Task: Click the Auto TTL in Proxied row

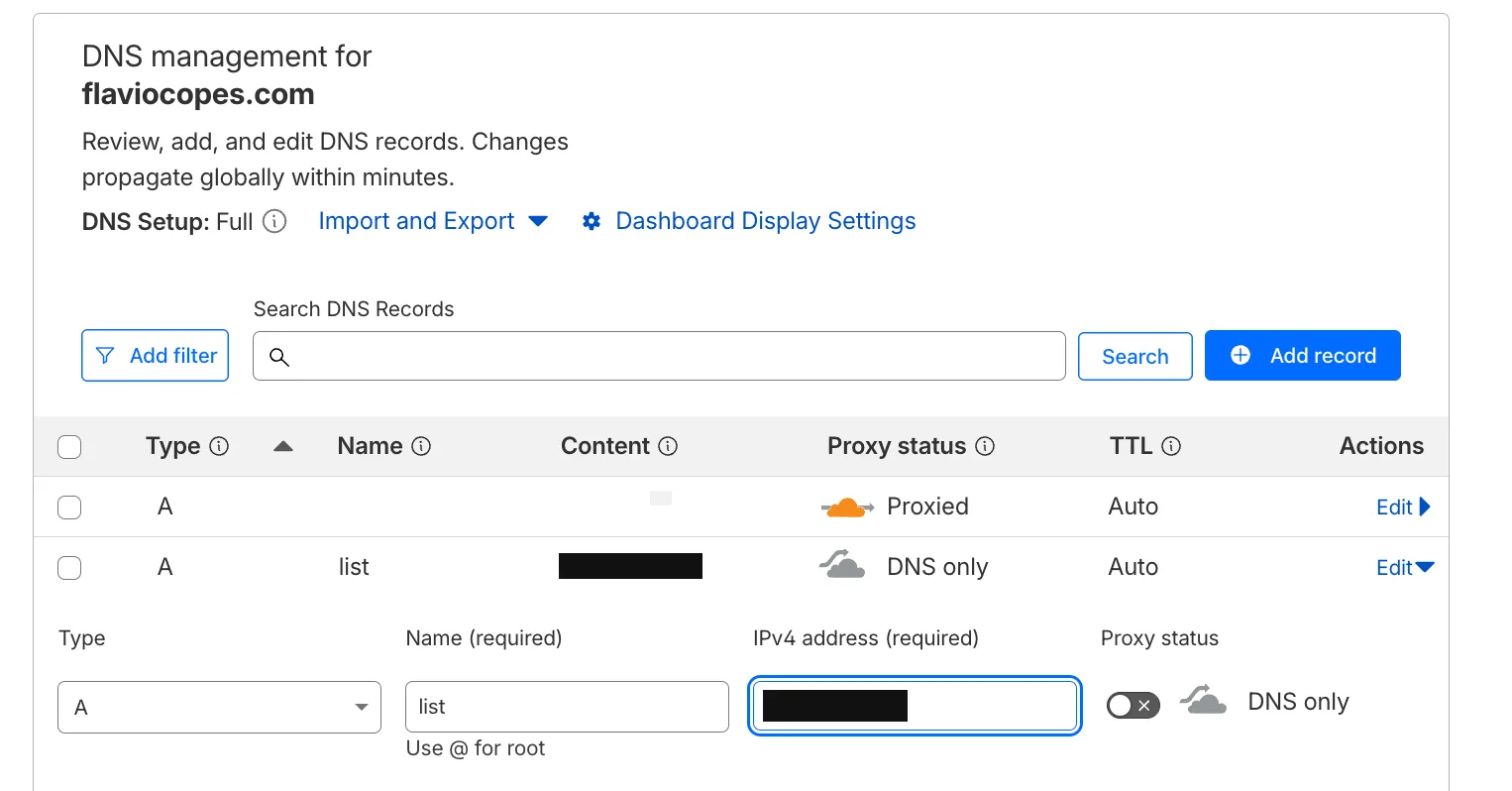Action: pos(1134,507)
